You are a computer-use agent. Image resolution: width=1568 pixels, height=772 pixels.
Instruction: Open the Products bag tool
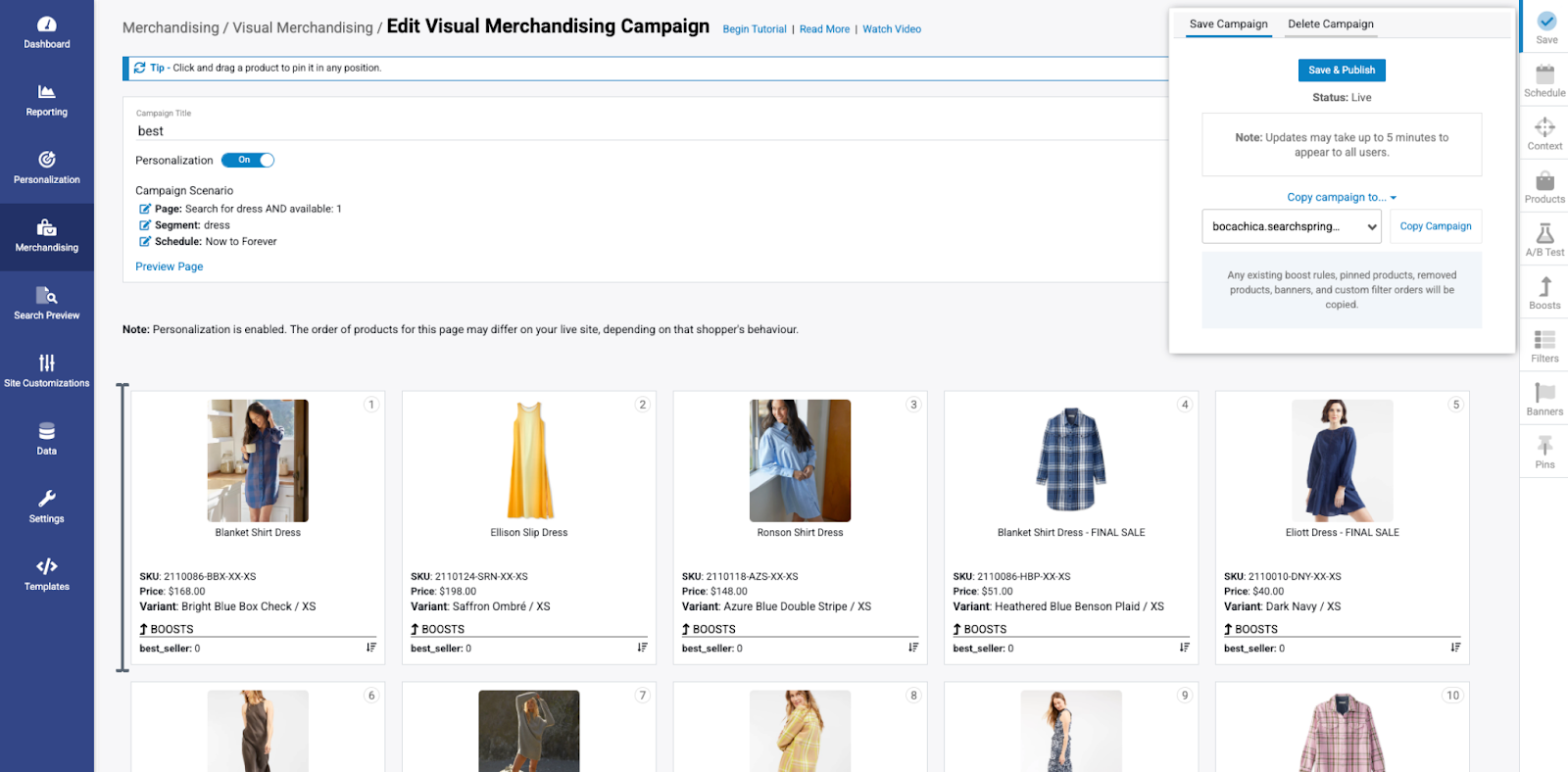tap(1544, 186)
